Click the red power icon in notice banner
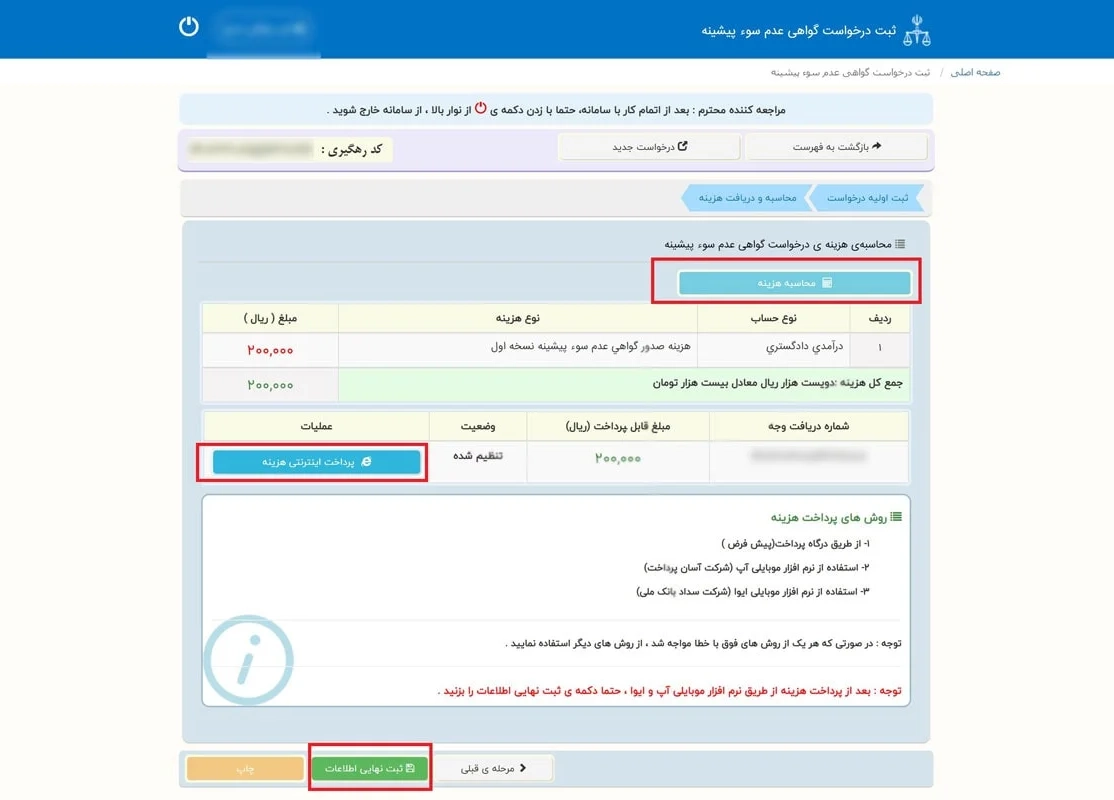The image size is (1114, 800). coord(480,108)
